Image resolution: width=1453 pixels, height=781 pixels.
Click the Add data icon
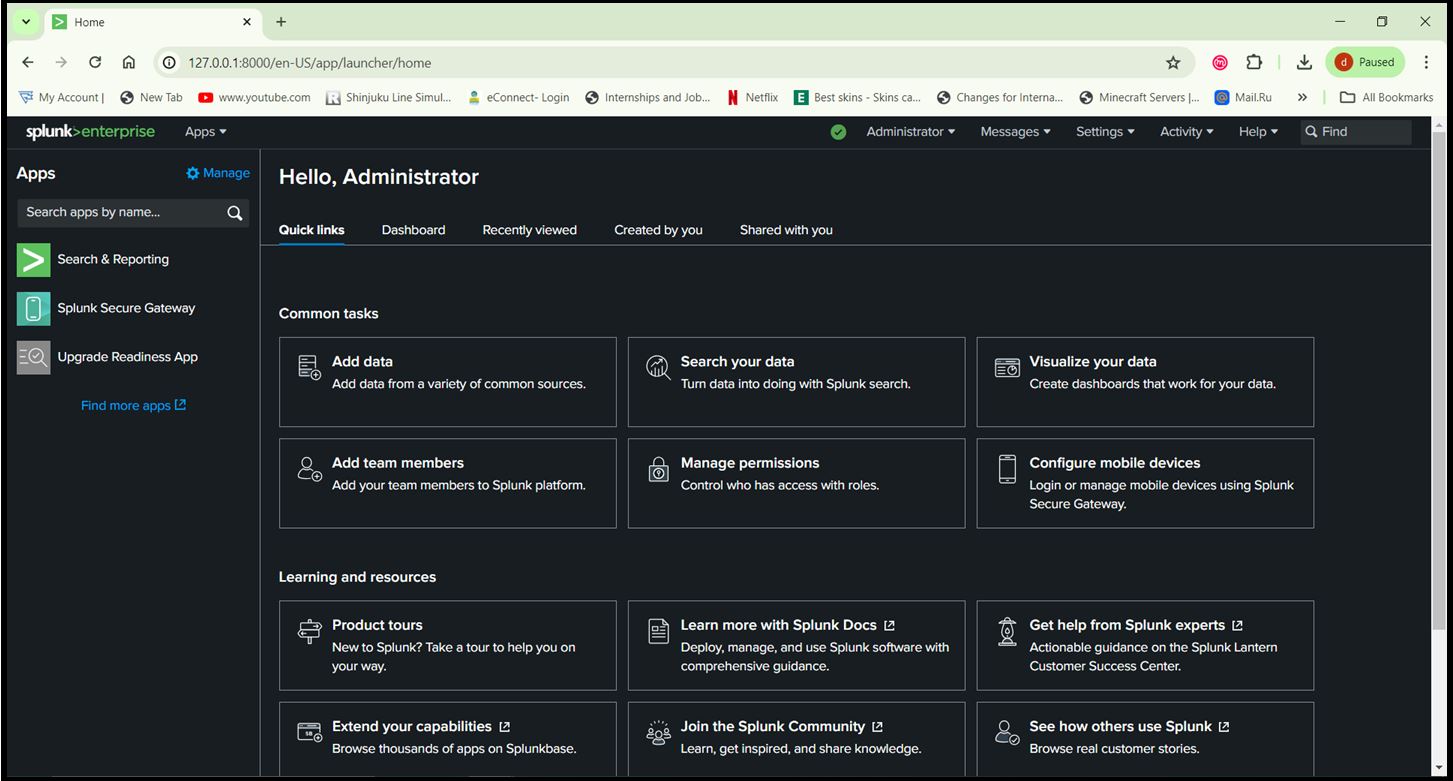(308, 368)
